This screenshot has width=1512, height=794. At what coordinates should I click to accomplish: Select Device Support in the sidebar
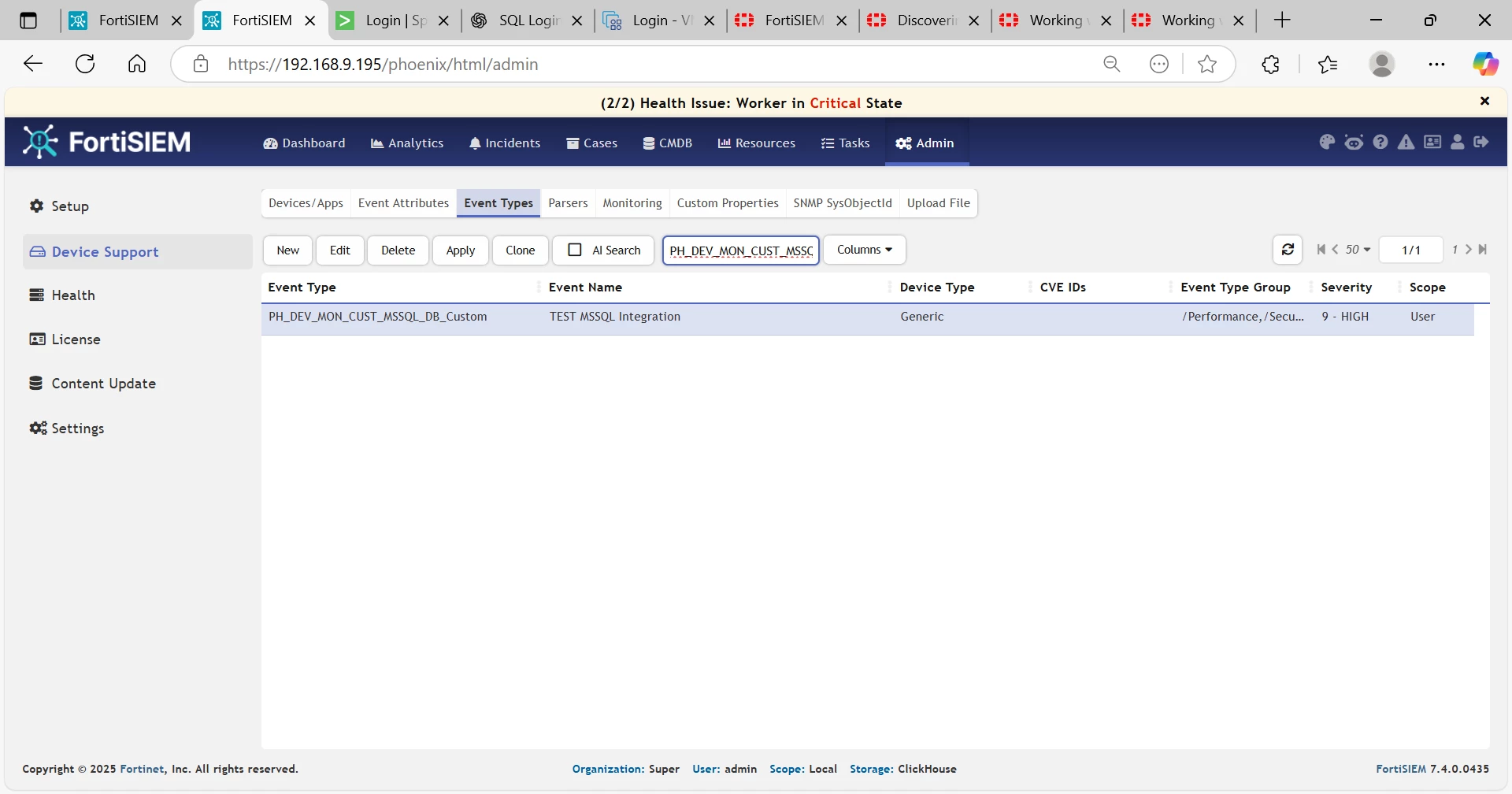(138, 252)
